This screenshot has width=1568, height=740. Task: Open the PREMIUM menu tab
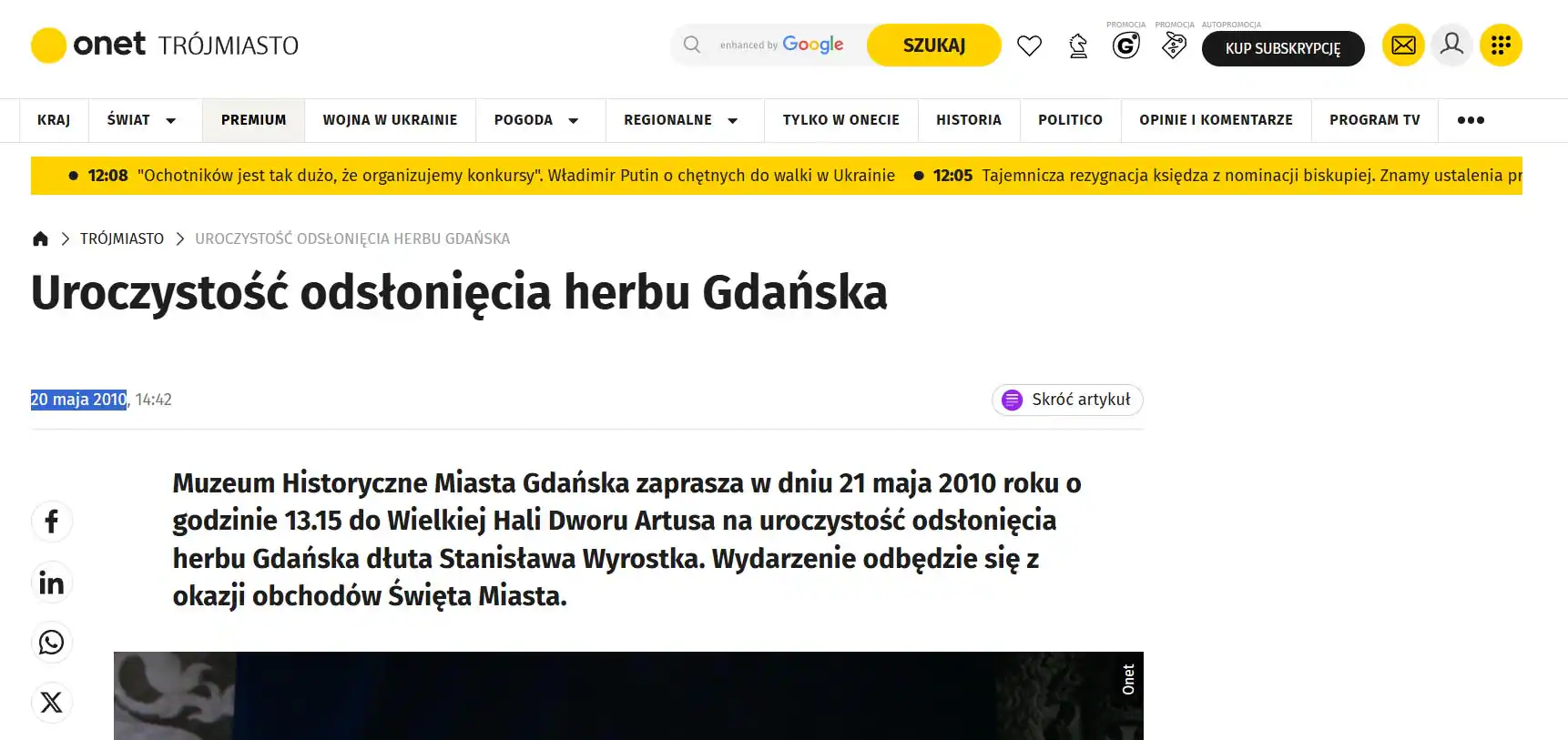pyautogui.click(x=253, y=120)
